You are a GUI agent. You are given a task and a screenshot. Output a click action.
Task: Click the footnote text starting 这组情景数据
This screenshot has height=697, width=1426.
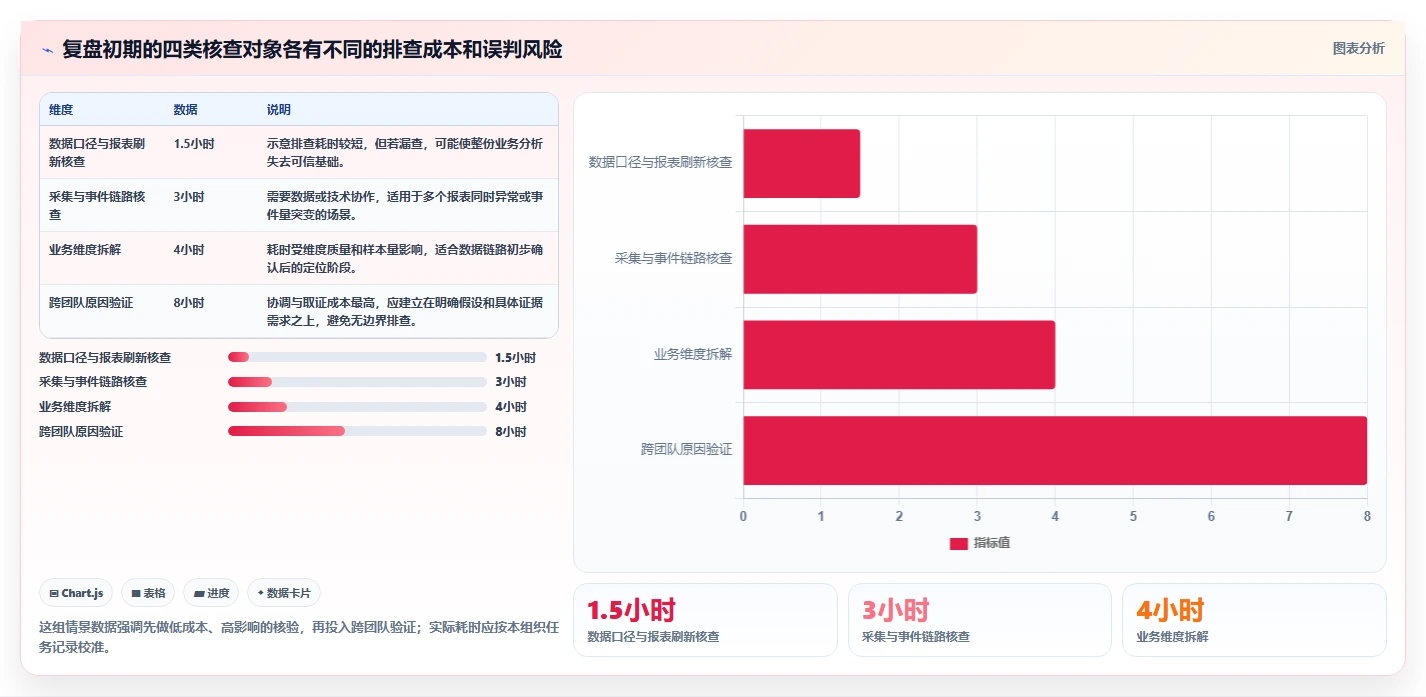[x=299, y=637]
